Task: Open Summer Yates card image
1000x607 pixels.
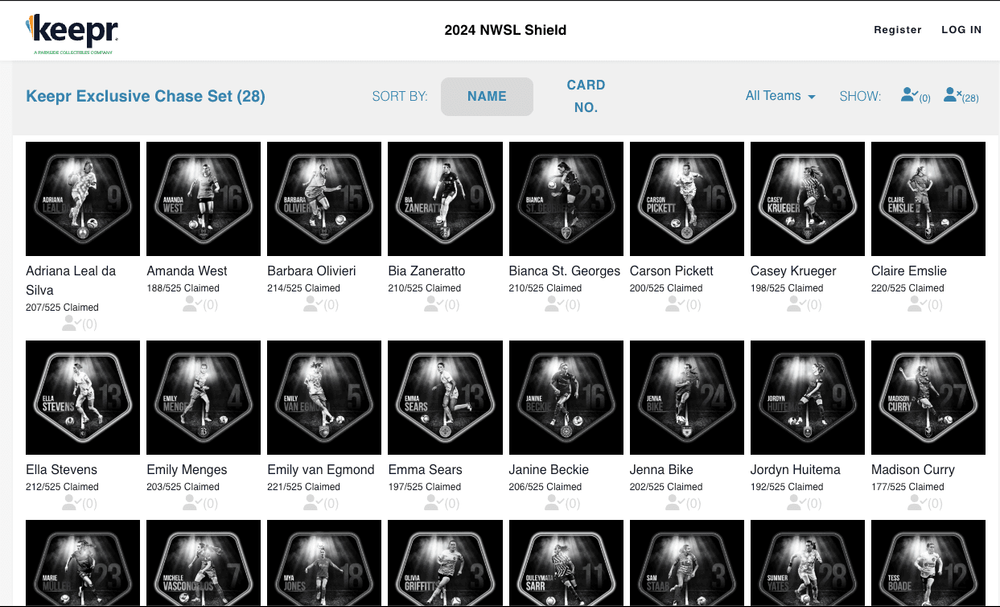Action: 807,562
